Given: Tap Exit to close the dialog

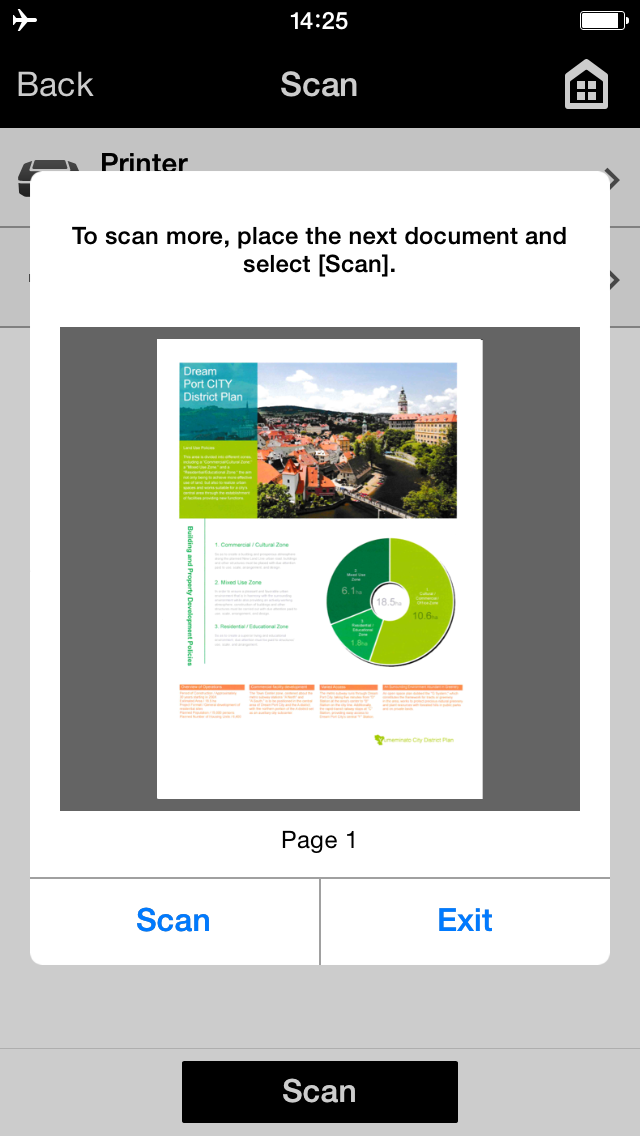Looking at the screenshot, I should 465,921.
